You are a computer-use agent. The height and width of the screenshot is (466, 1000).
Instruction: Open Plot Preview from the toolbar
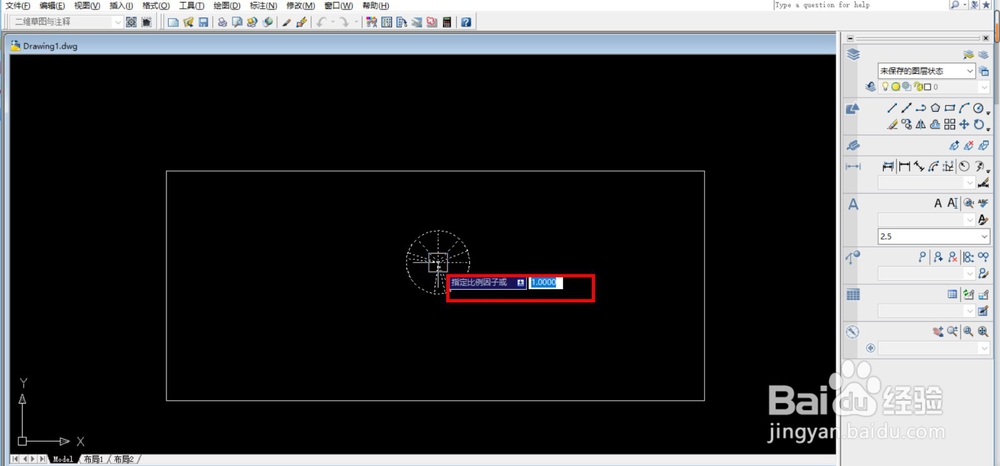coord(237,22)
